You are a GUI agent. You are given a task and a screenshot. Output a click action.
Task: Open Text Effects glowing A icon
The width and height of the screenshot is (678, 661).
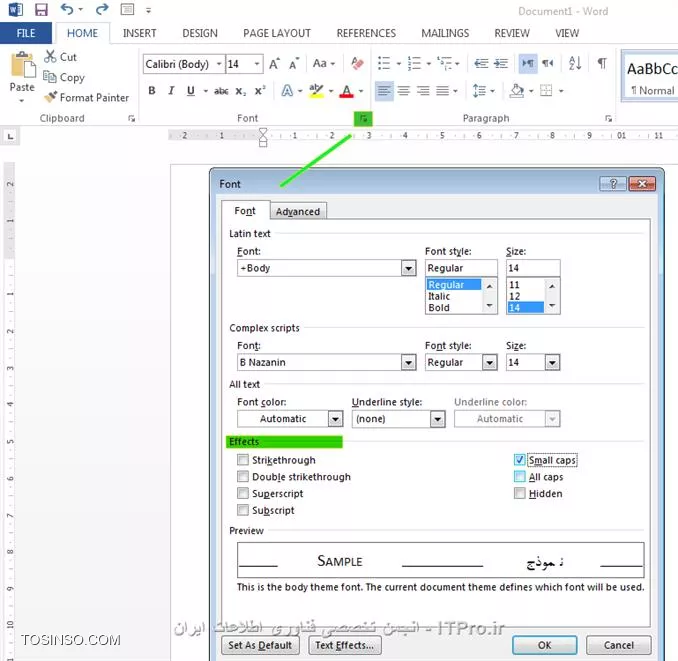(x=287, y=91)
